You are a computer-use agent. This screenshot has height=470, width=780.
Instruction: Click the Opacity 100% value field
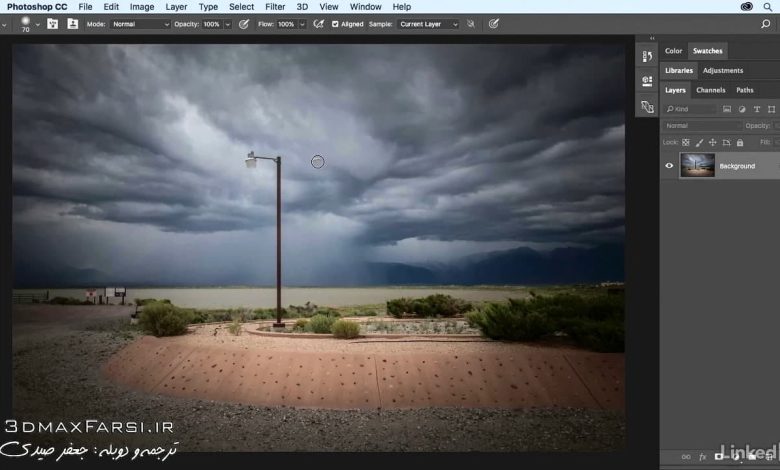212,24
